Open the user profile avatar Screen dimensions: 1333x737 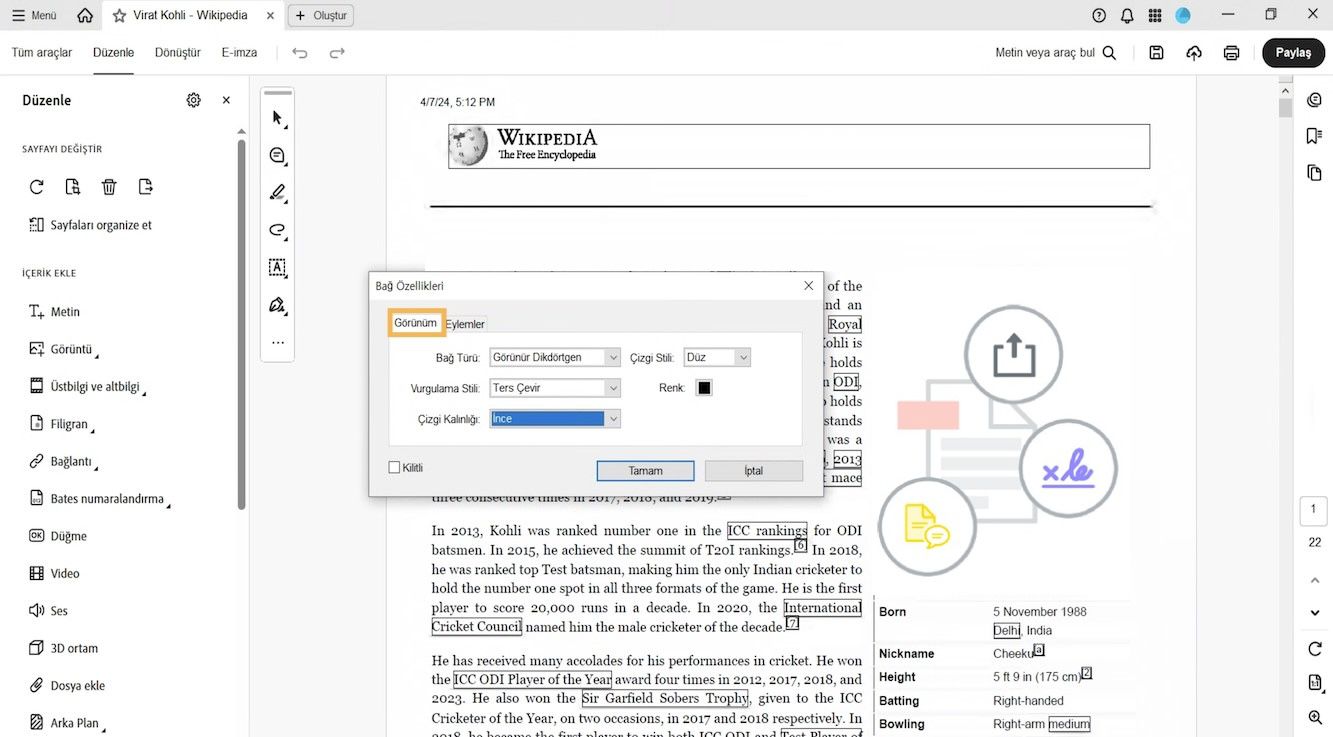1183,16
